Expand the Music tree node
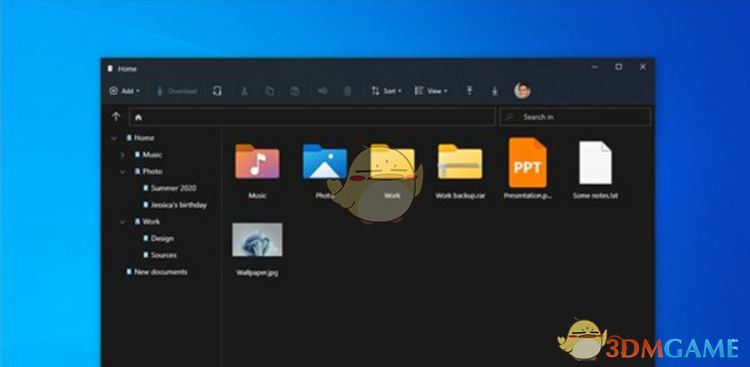 point(122,155)
